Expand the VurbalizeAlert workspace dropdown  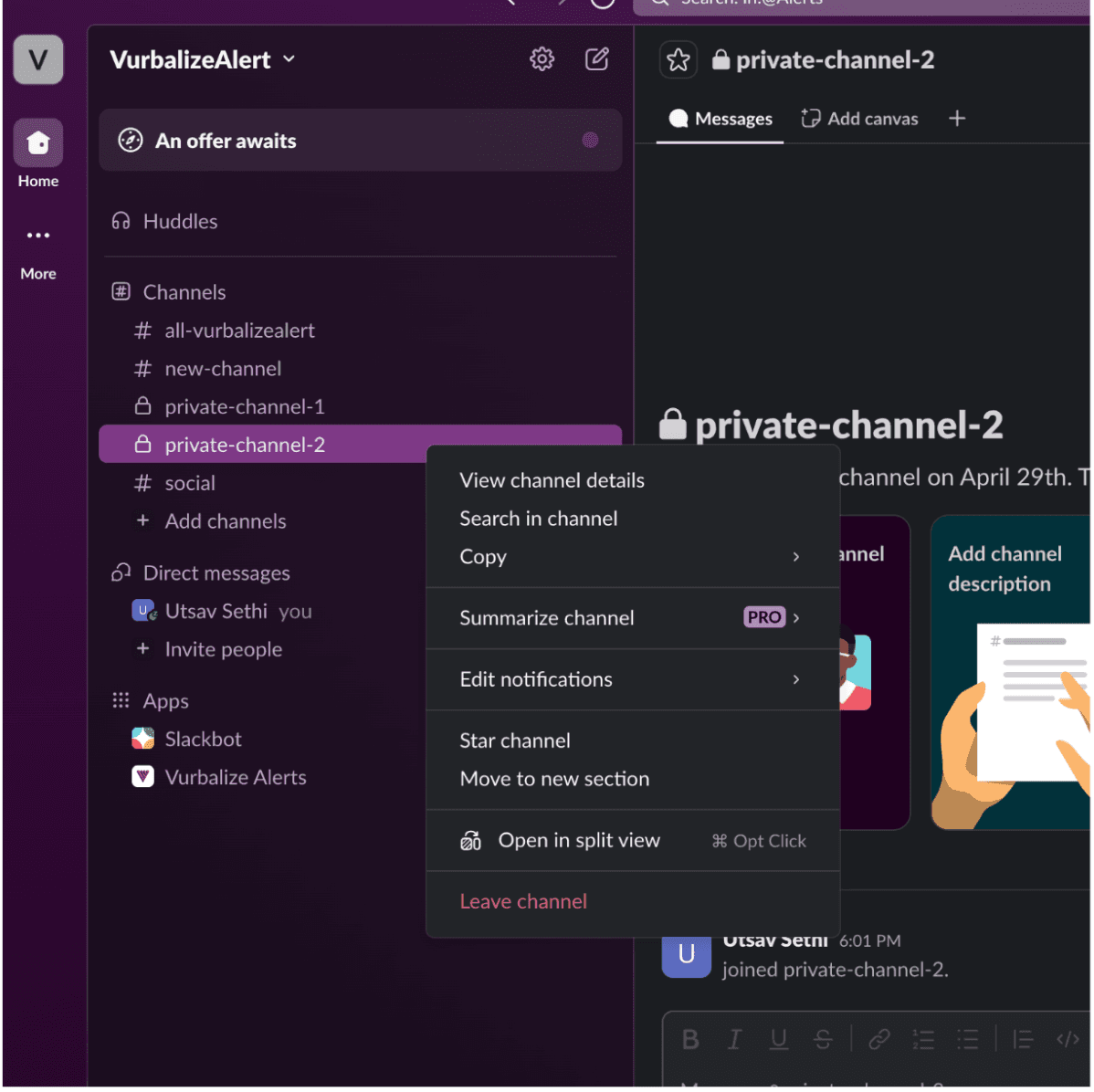(289, 59)
